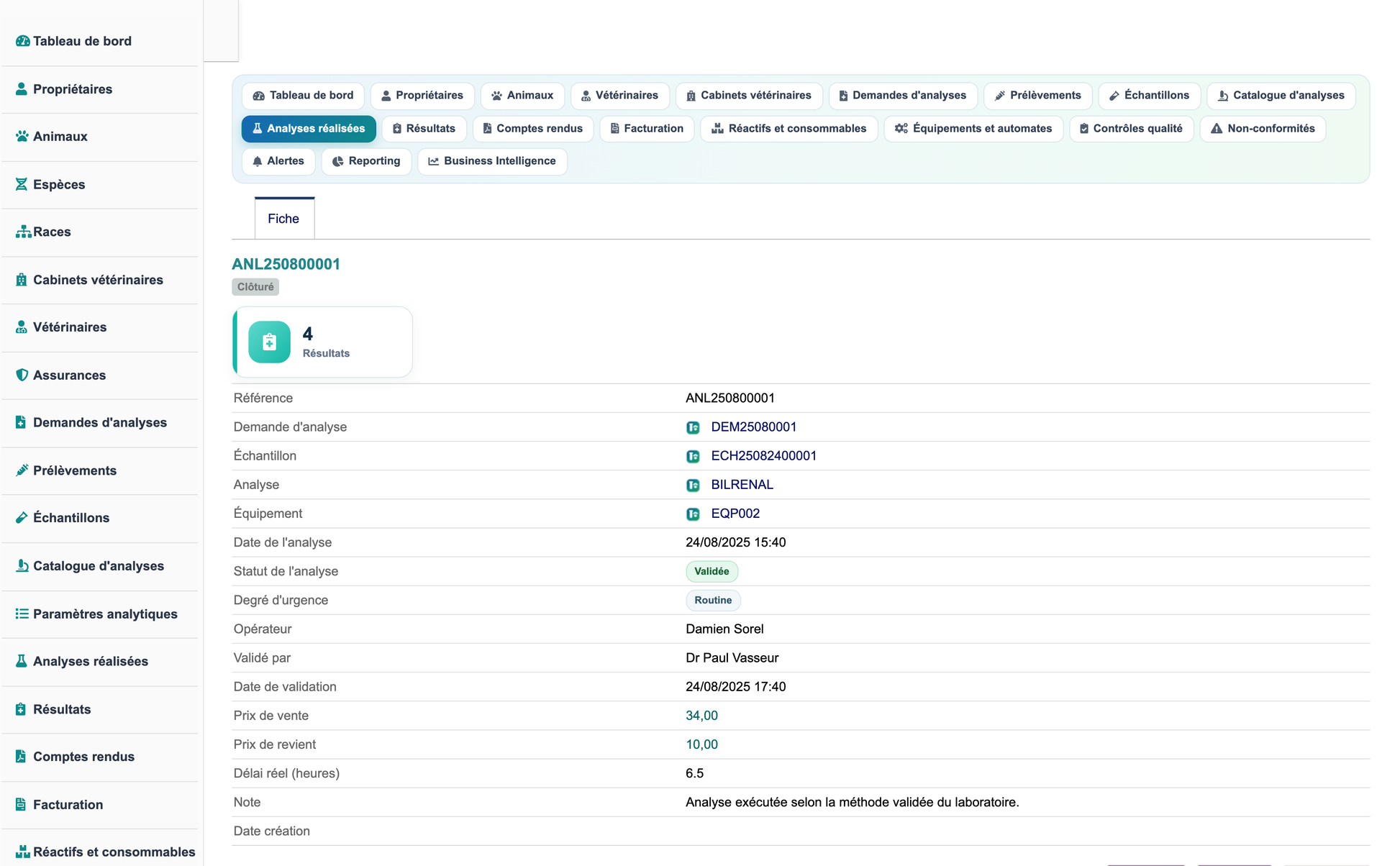Image resolution: width=1400 pixels, height=866 pixels.
Task: Go to Prélèvements in the top navigation
Action: [1037, 96]
